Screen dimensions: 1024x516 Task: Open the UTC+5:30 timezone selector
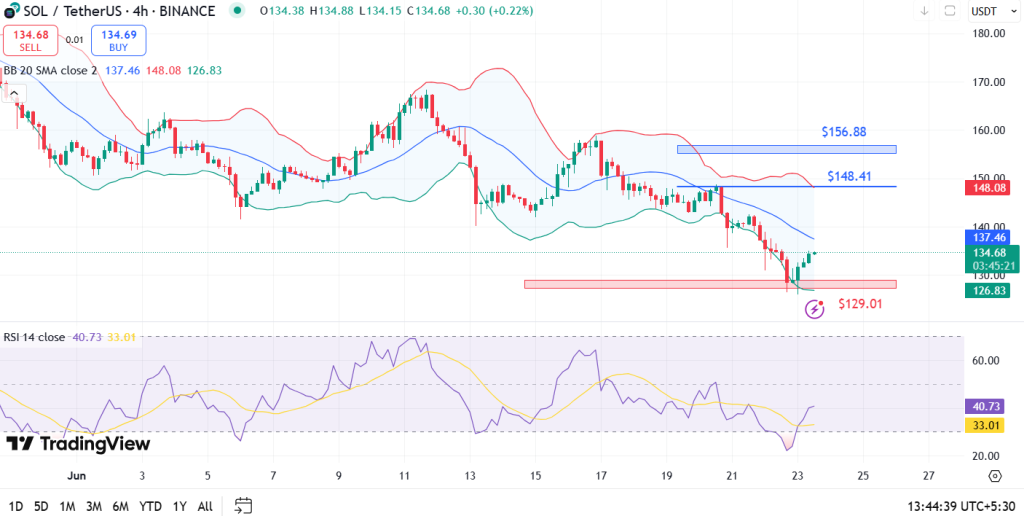(x=960, y=505)
